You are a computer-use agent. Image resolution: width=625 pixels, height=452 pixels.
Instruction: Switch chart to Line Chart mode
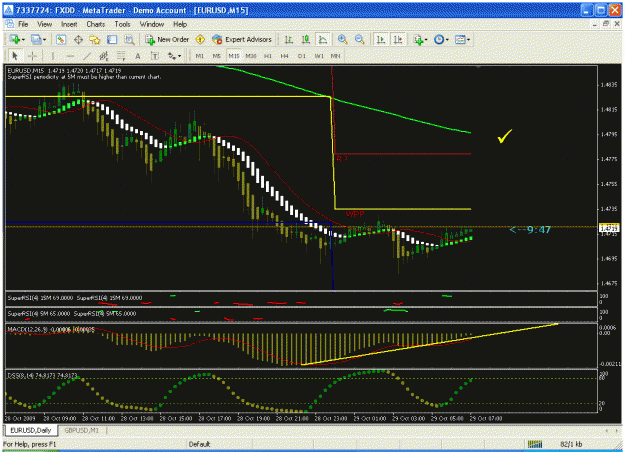click(x=322, y=39)
